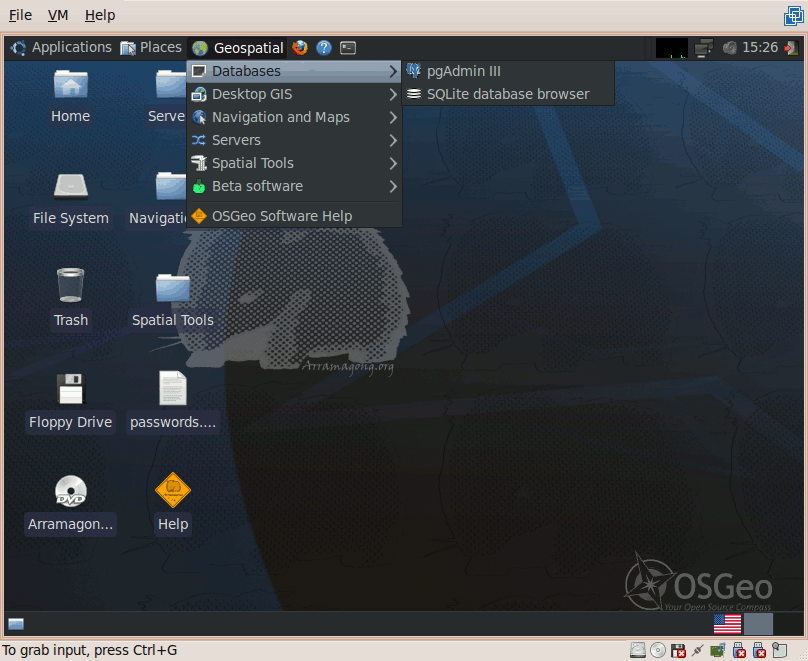Open the Places menu

(x=151, y=47)
